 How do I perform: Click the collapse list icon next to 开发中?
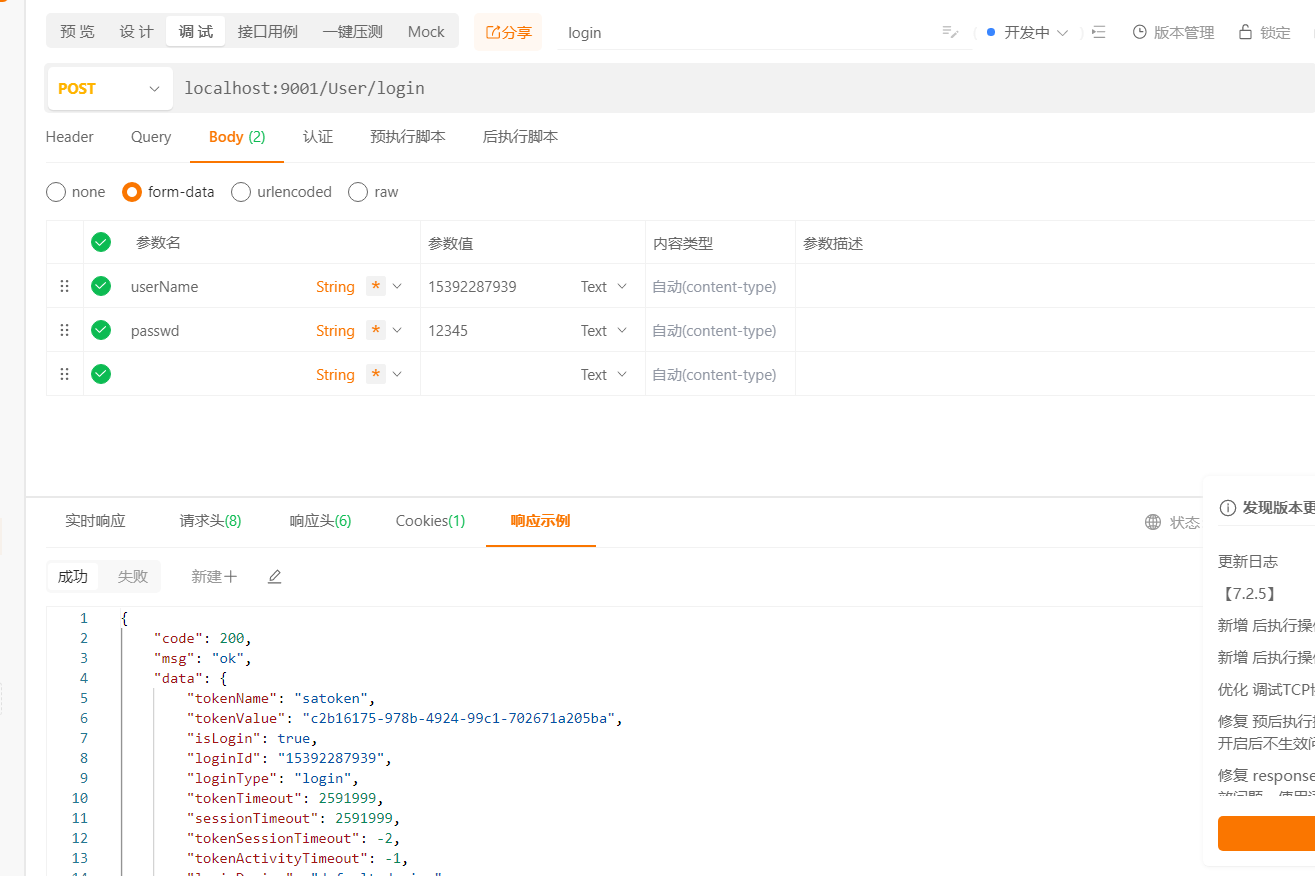point(1099,32)
